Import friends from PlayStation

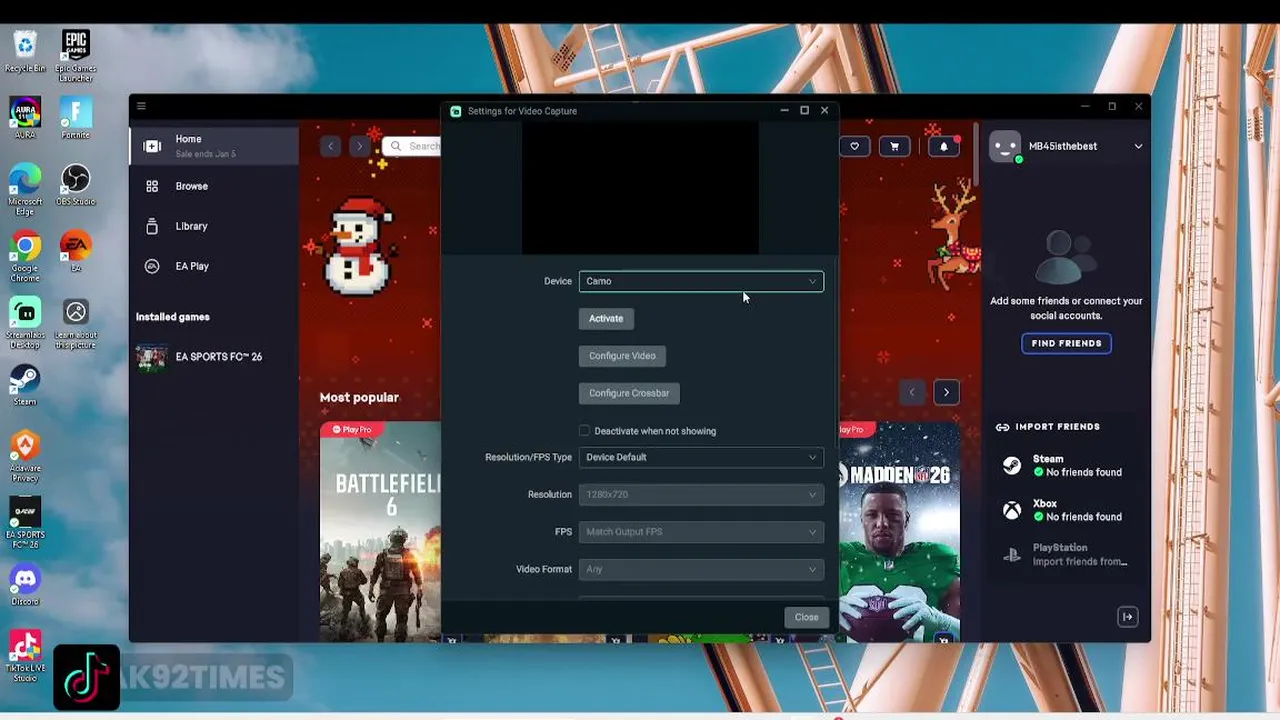click(x=1066, y=555)
